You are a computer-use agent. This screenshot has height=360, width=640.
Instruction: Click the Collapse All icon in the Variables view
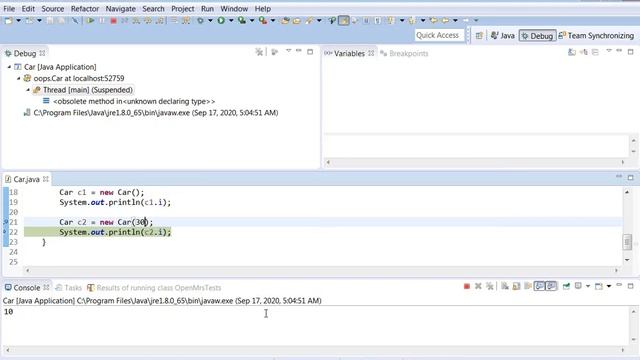tap(595, 52)
